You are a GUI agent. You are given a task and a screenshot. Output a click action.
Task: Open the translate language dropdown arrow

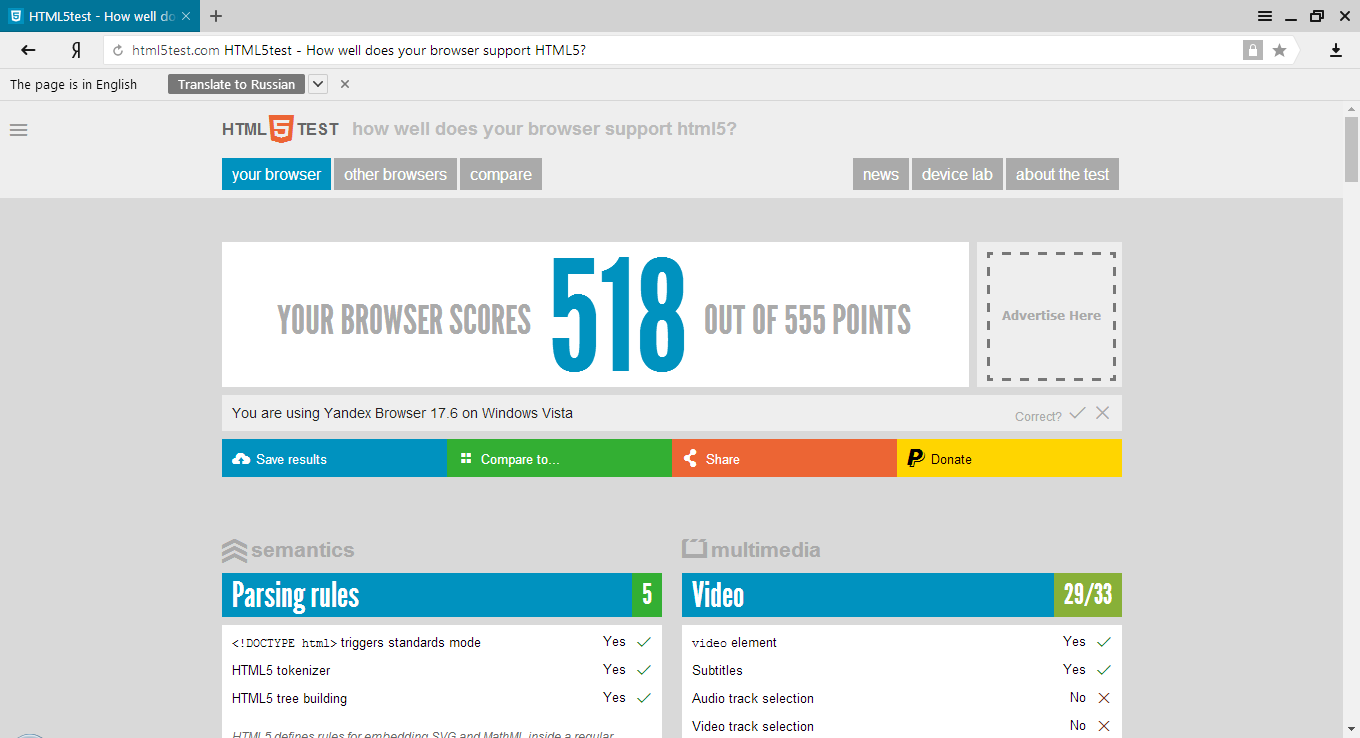coord(317,84)
